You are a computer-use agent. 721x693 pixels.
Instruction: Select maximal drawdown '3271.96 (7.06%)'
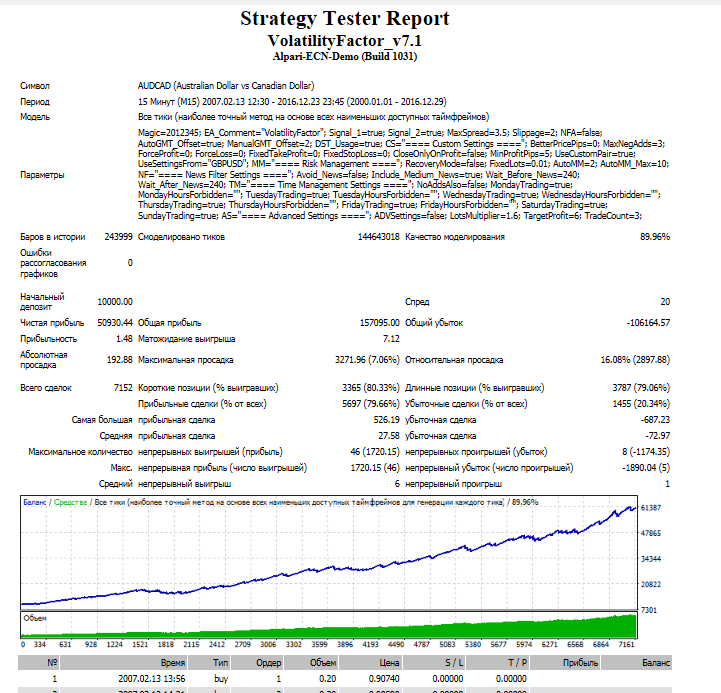(x=367, y=360)
